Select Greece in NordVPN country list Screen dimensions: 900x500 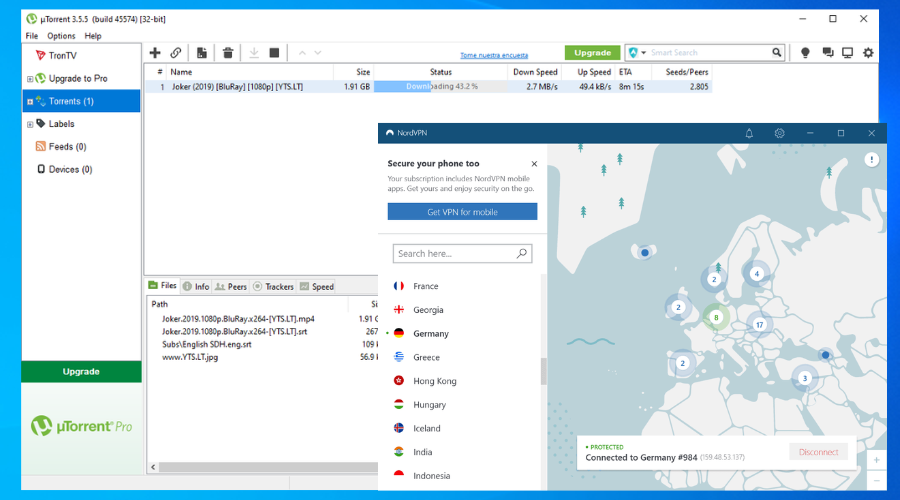tap(426, 357)
